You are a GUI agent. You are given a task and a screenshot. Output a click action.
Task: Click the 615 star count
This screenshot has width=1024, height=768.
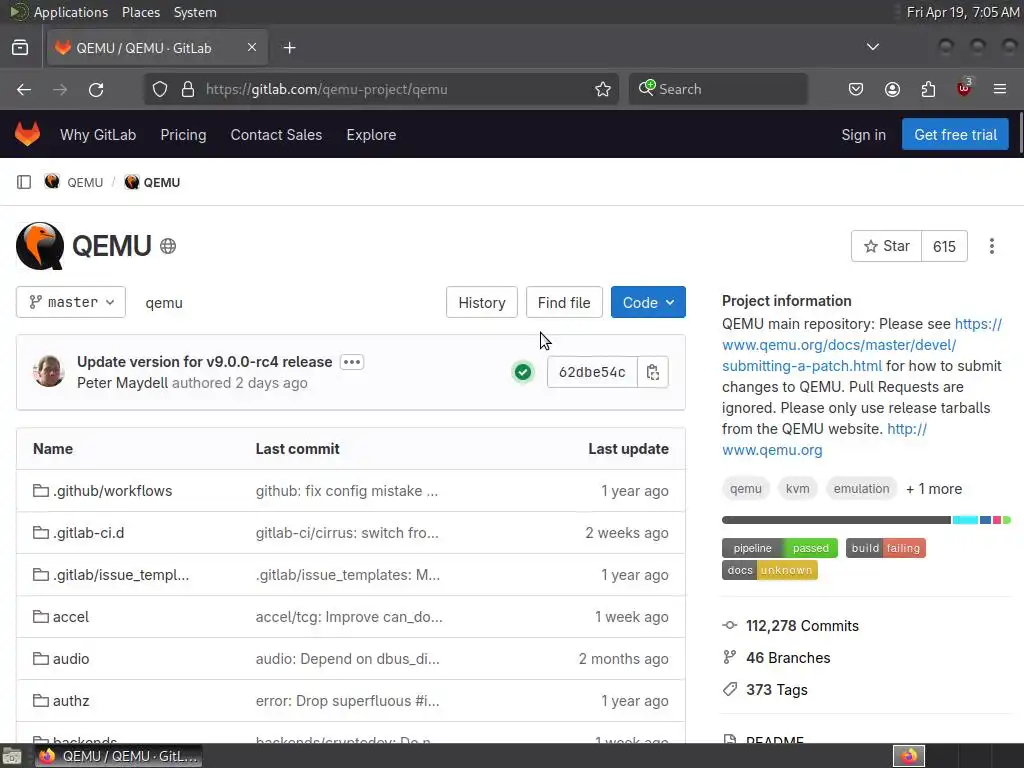(944, 246)
